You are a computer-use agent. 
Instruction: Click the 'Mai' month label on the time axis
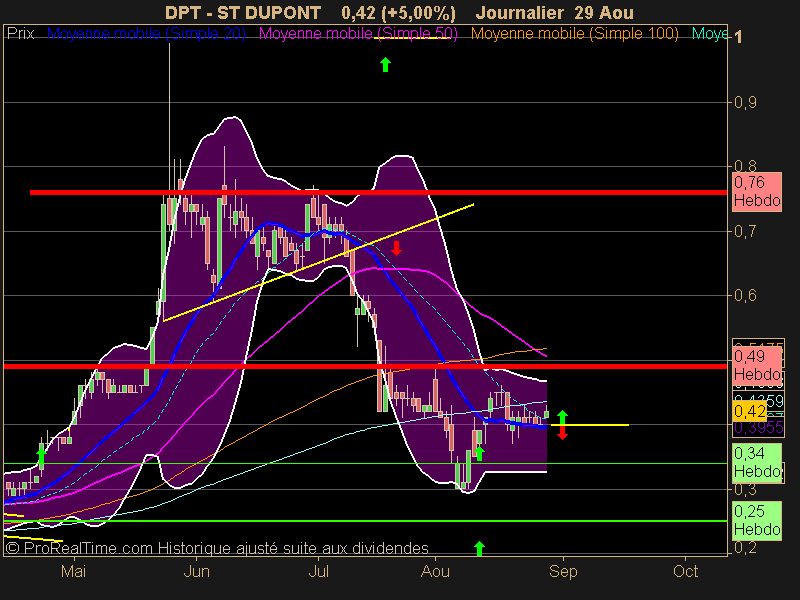73,571
